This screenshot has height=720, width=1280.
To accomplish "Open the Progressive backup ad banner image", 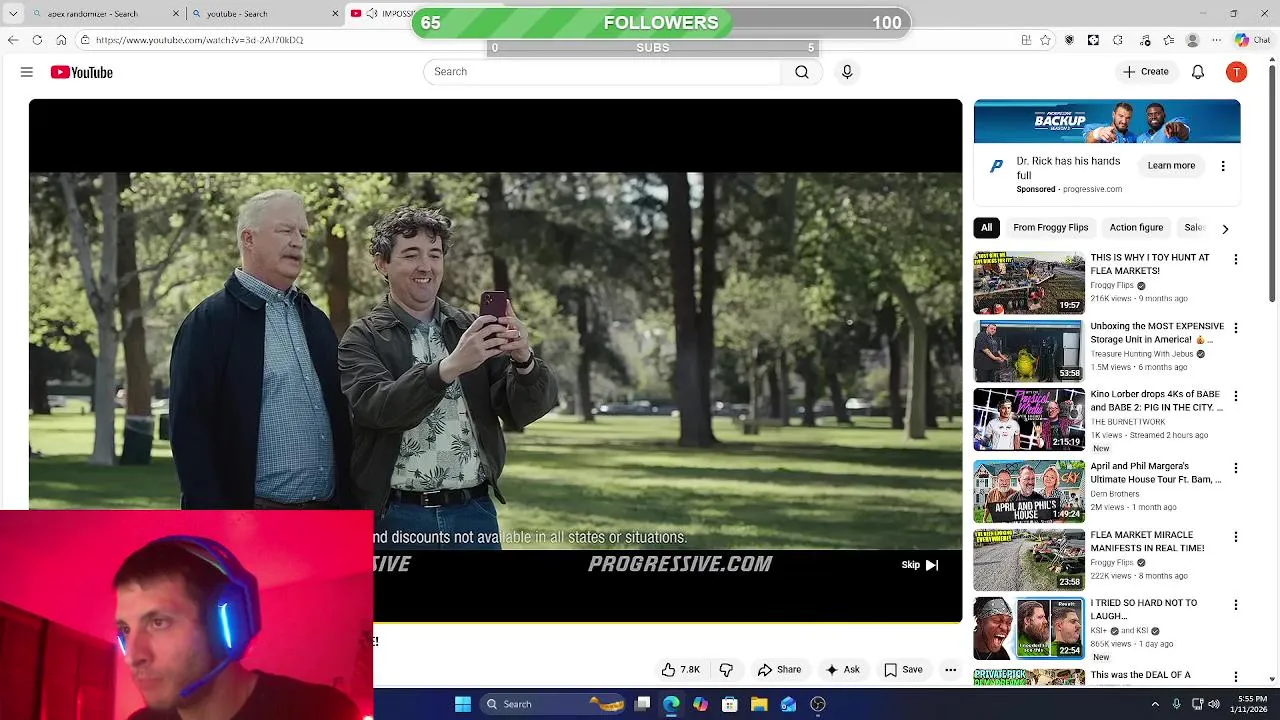I will pyautogui.click(x=1107, y=121).
